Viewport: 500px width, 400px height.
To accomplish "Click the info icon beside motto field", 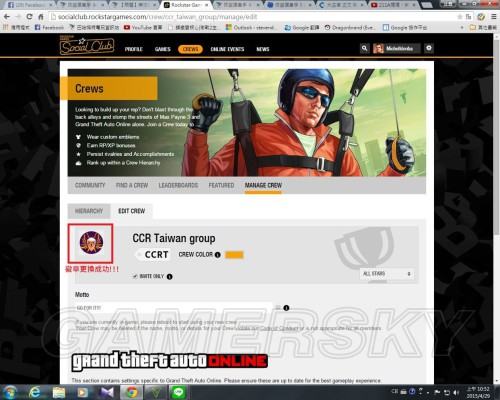I will pos(286,308).
